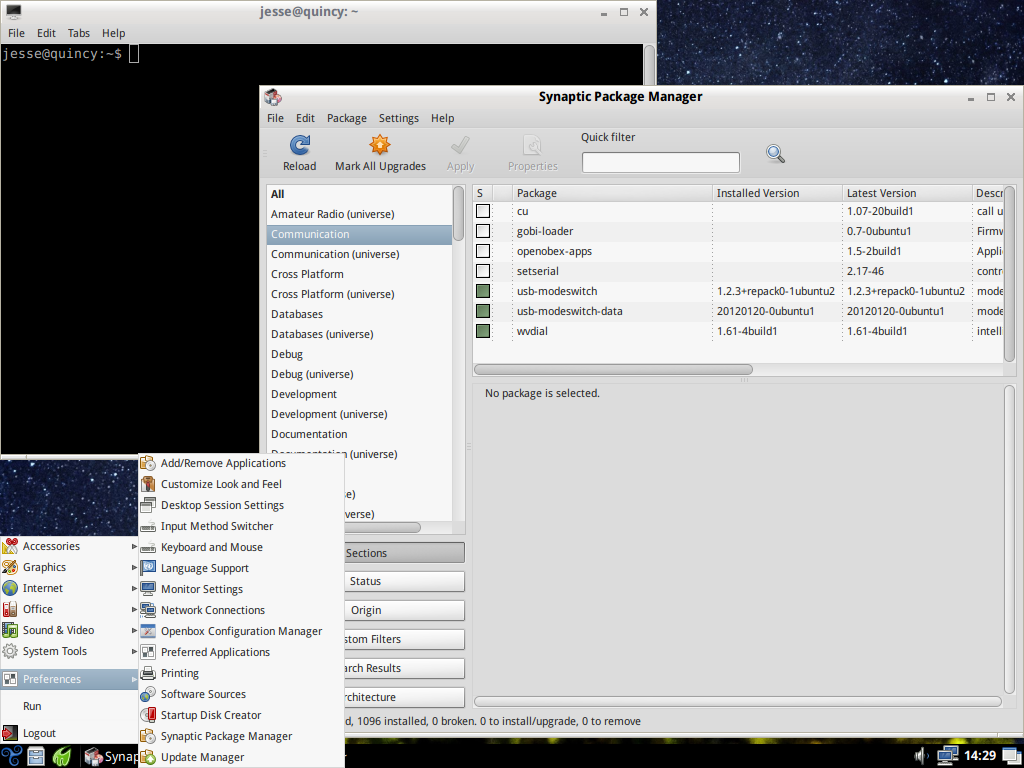
Task: Click the Architecture filter button
Action: 404,697
